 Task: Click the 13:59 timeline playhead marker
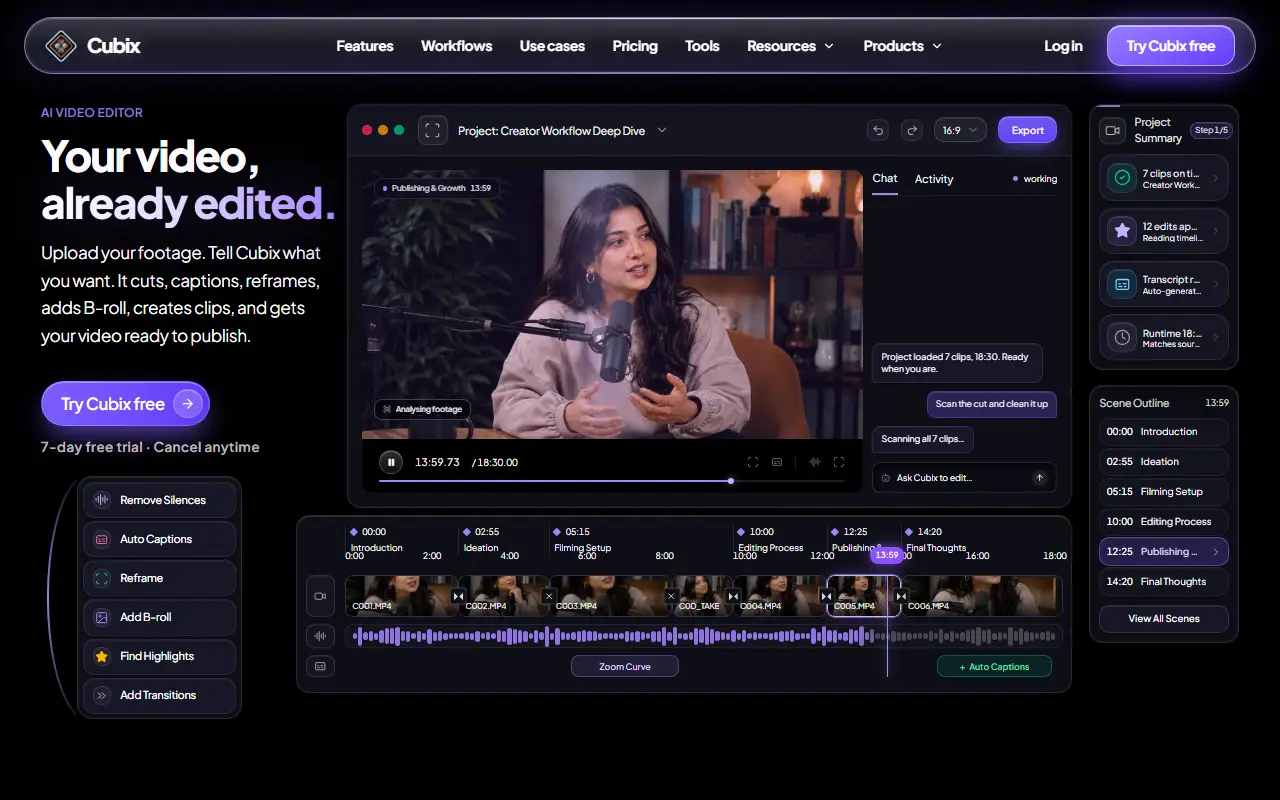(x=887, y=555)
